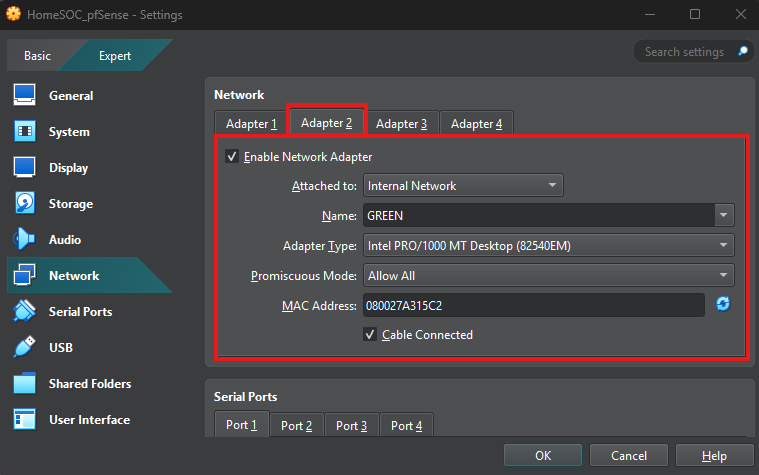Switch to the Adapter 3 tab

coord(401,124)
